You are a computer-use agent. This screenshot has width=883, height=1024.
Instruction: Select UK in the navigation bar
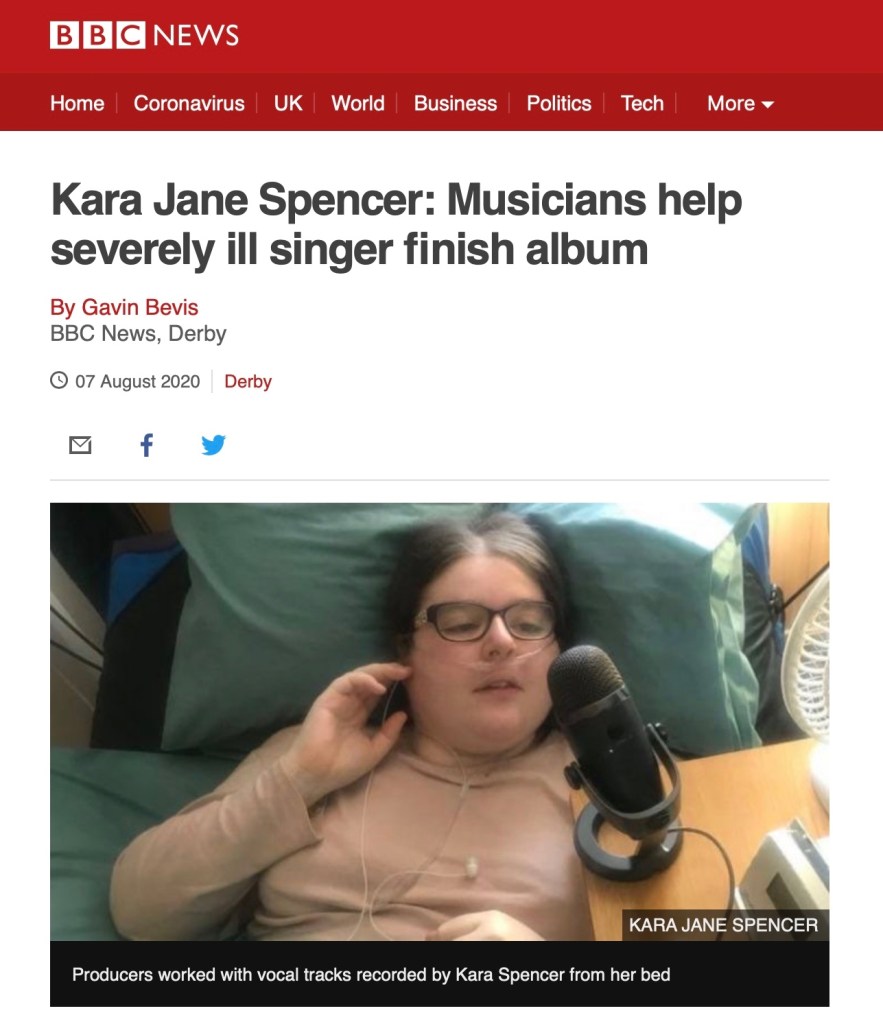click(288, 103)
